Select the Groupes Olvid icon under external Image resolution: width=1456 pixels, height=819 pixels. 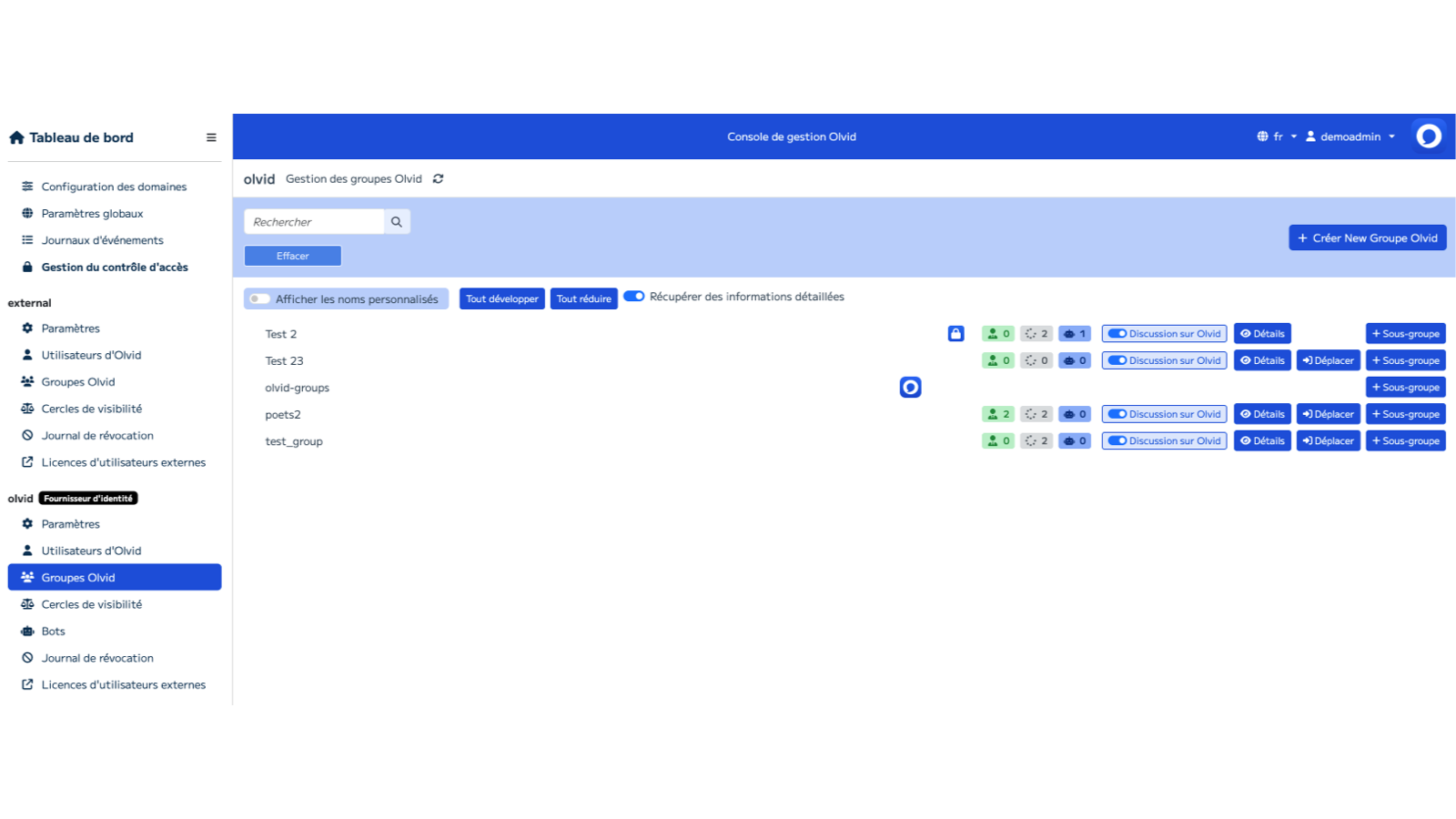coord(26,381)
